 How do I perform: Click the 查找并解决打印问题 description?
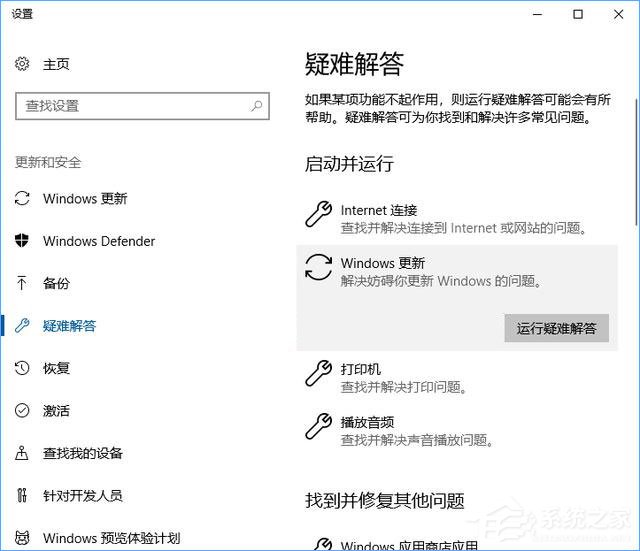pos(403,387)
